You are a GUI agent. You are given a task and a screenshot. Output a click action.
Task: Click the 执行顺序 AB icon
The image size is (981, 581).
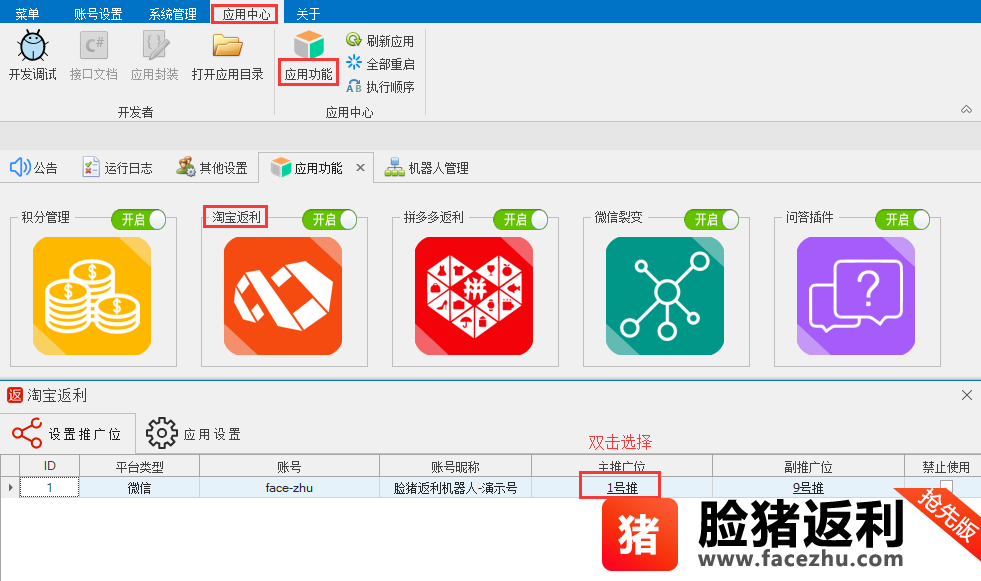tap(353, 86)
